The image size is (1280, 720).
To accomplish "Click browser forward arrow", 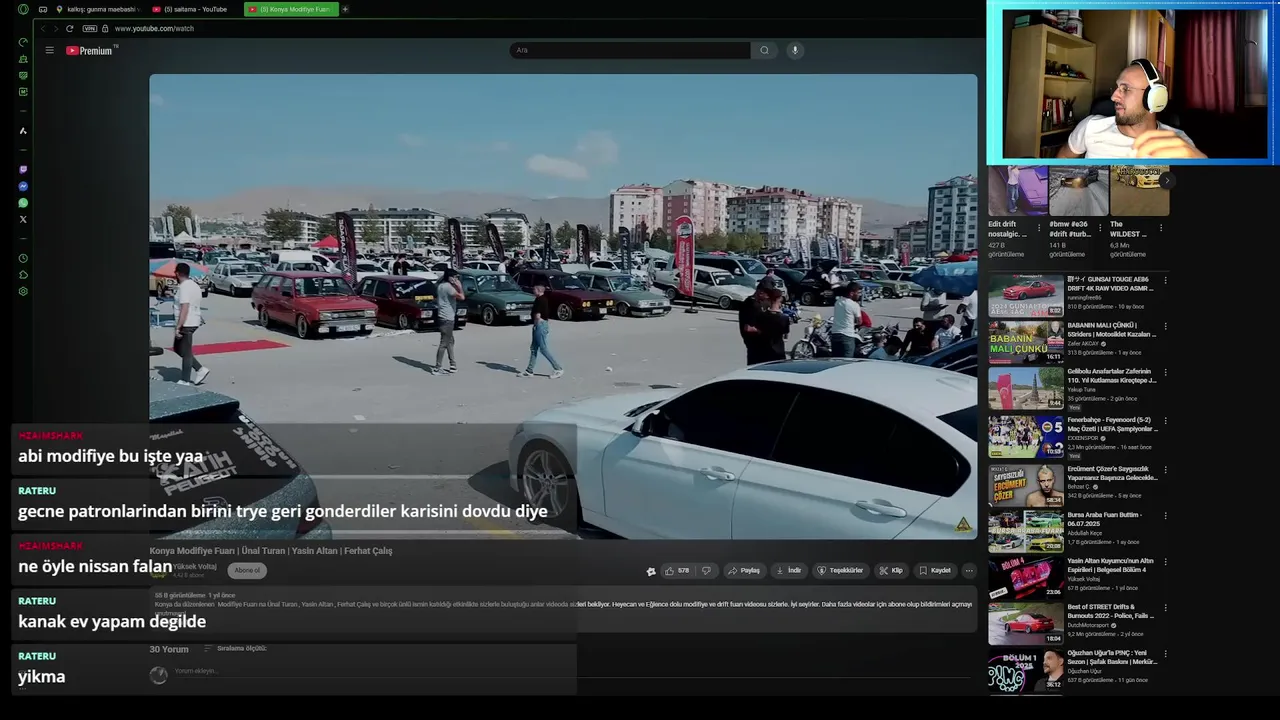I will 55,28.
